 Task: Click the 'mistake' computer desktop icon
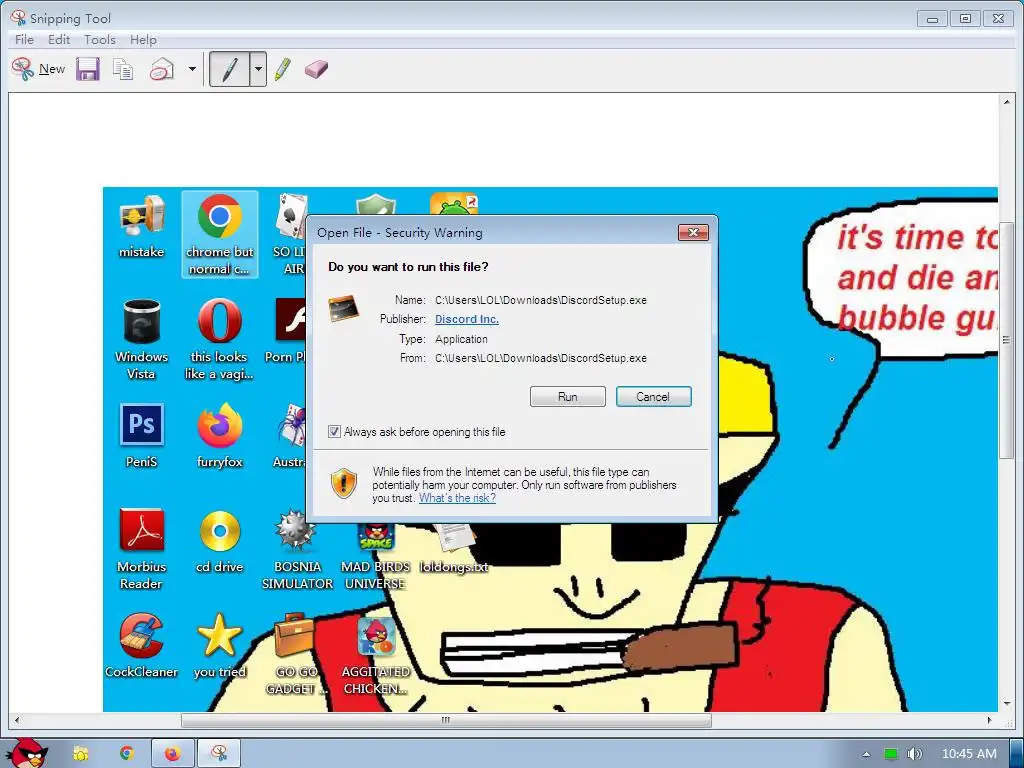142,227
